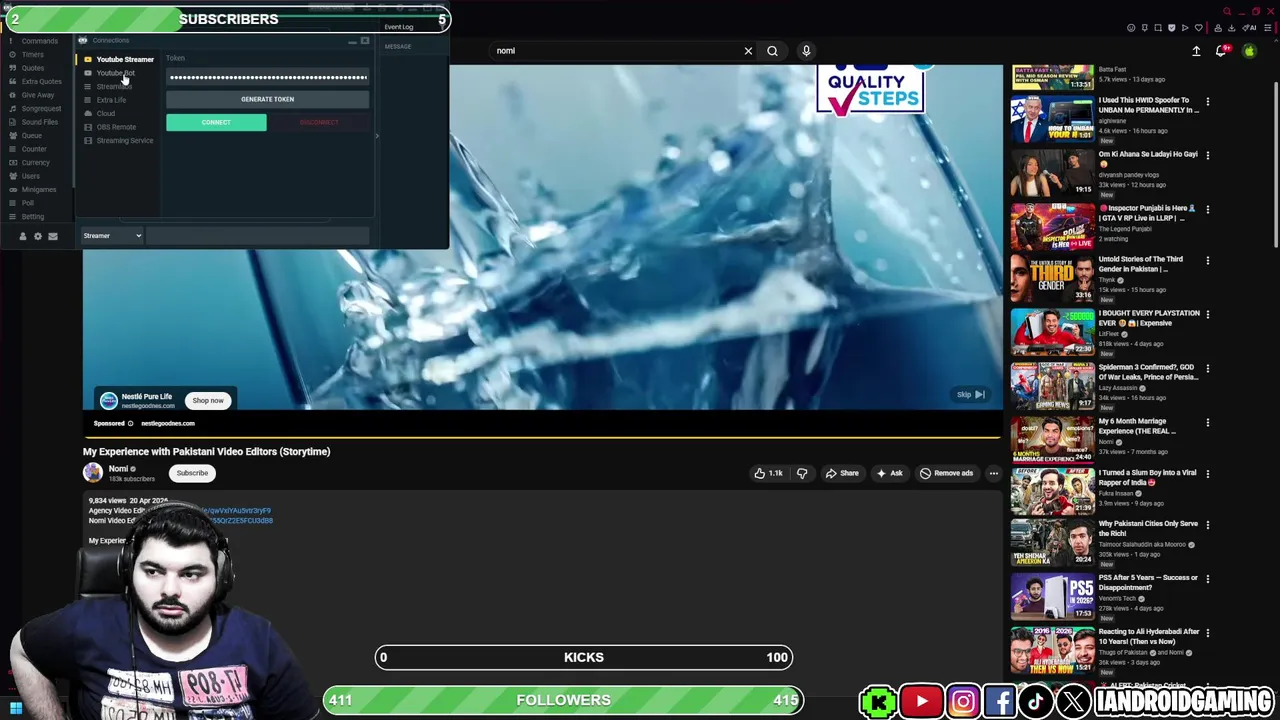This screenshot has width=1280, height=720.
Task: Open Counter in the chatbot sidebar
Action: [x=34, y=149]
